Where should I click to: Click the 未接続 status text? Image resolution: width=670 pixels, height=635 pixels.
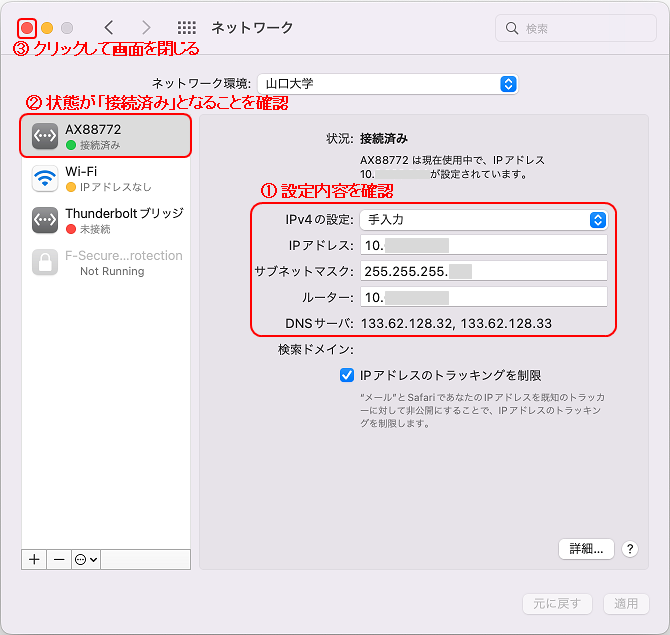(95, 229)
